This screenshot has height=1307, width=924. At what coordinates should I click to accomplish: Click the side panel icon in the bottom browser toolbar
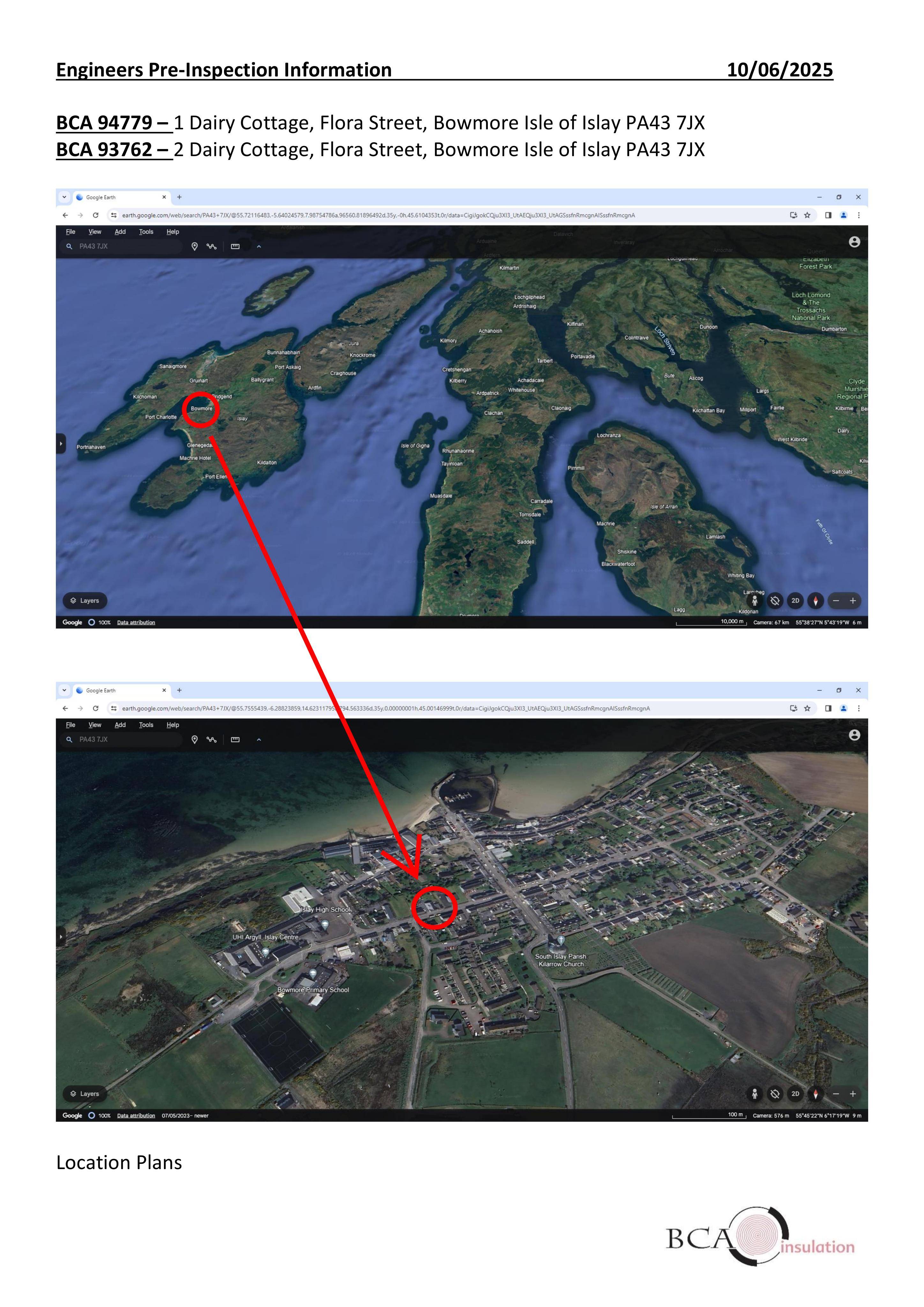click(828, 708)
